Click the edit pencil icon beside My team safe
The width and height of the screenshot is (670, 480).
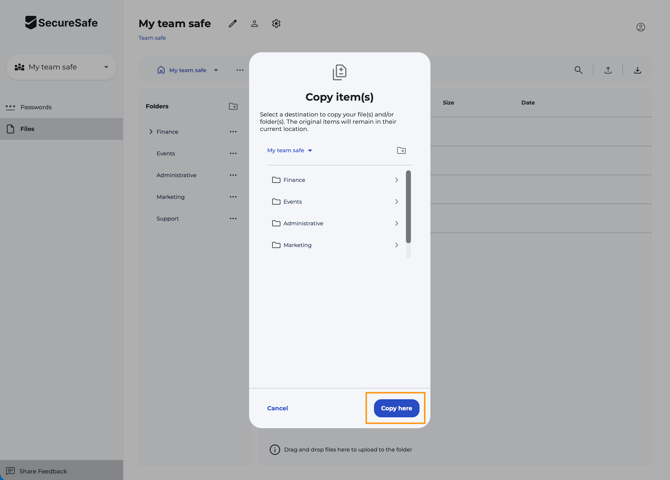pos(233,24)
